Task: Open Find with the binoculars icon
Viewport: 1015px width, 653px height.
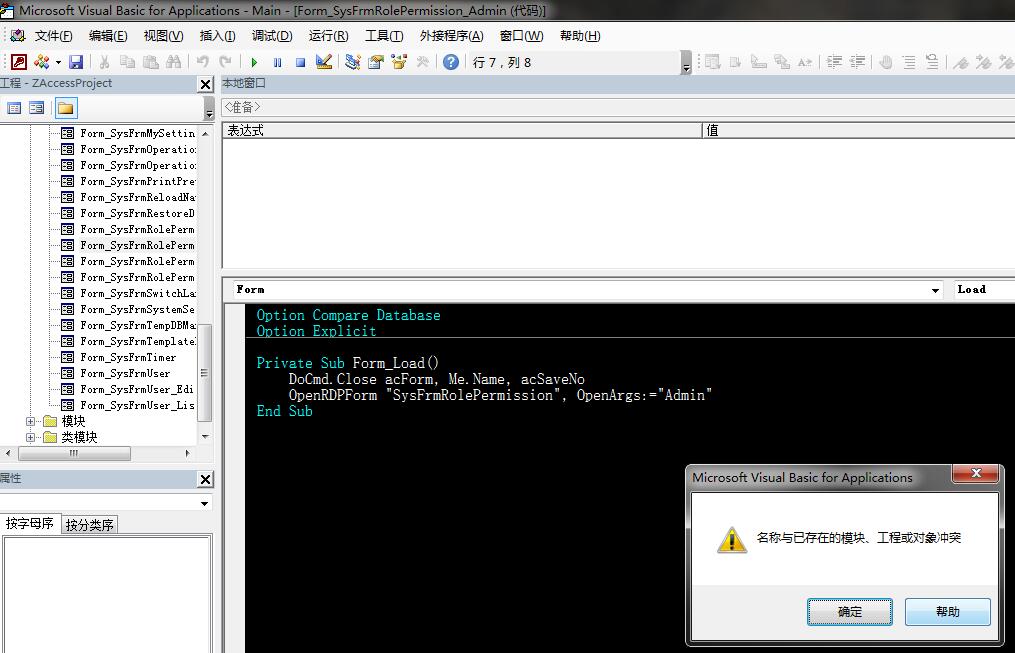Action: pos(173,62)
